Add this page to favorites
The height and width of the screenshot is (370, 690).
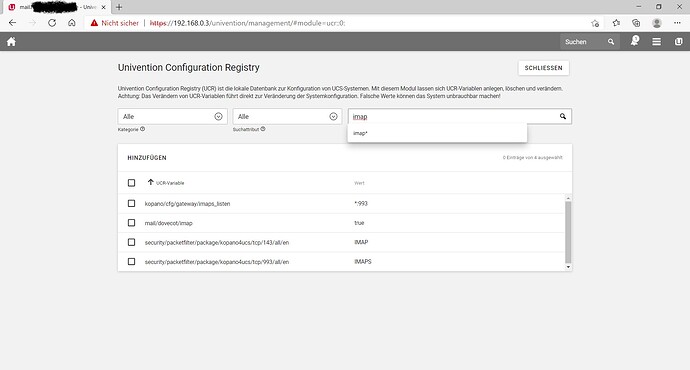[595, 23]
